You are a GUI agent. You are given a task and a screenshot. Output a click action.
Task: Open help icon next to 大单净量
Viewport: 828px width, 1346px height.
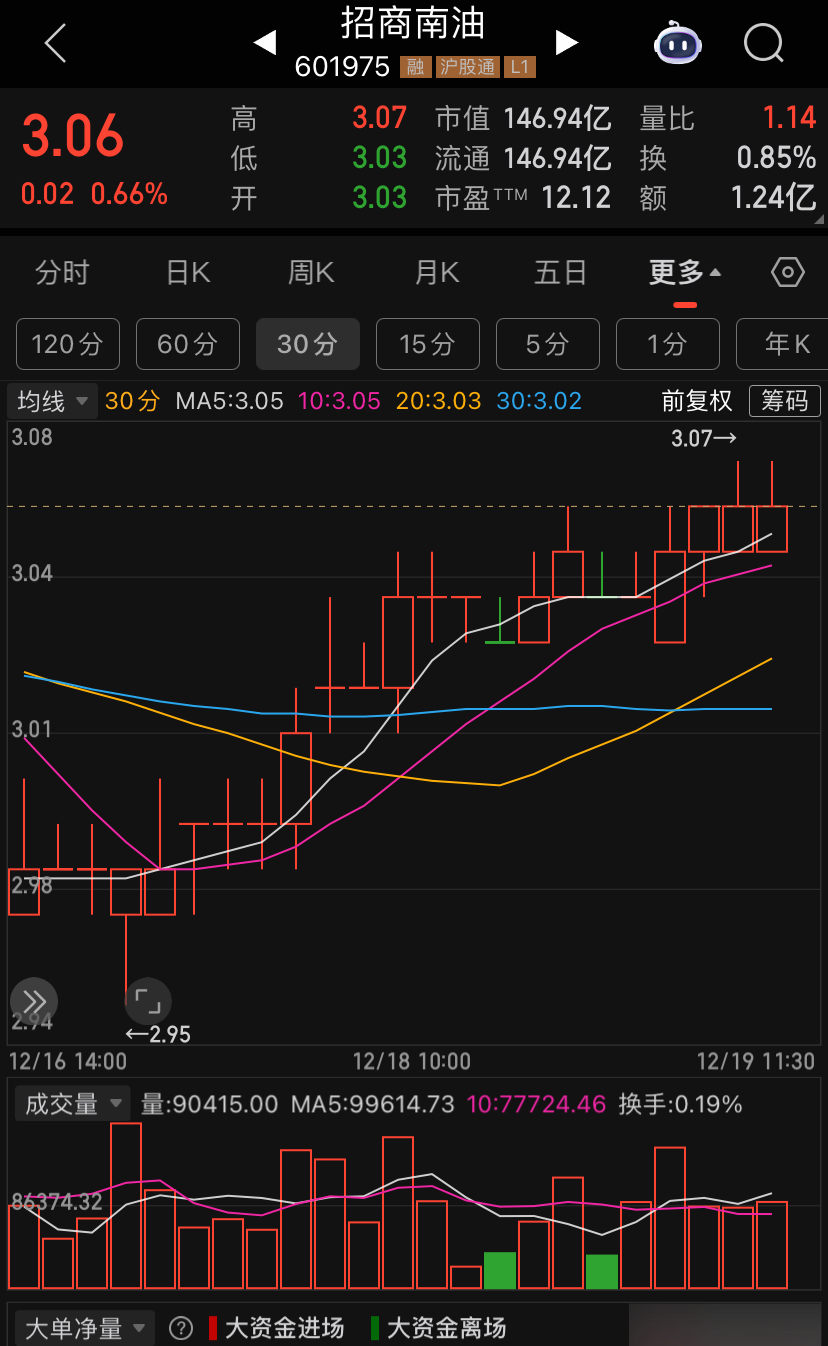coord(181,1328)
